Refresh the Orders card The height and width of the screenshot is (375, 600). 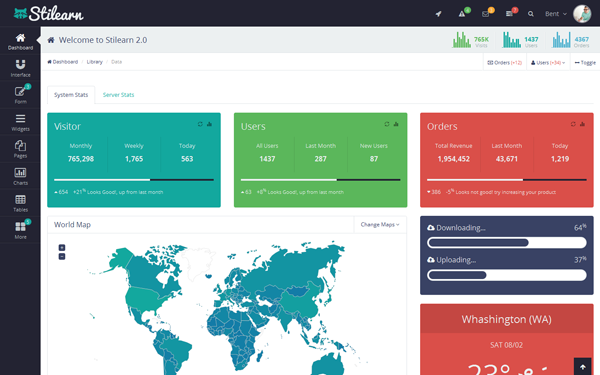(x=573, y=124)
